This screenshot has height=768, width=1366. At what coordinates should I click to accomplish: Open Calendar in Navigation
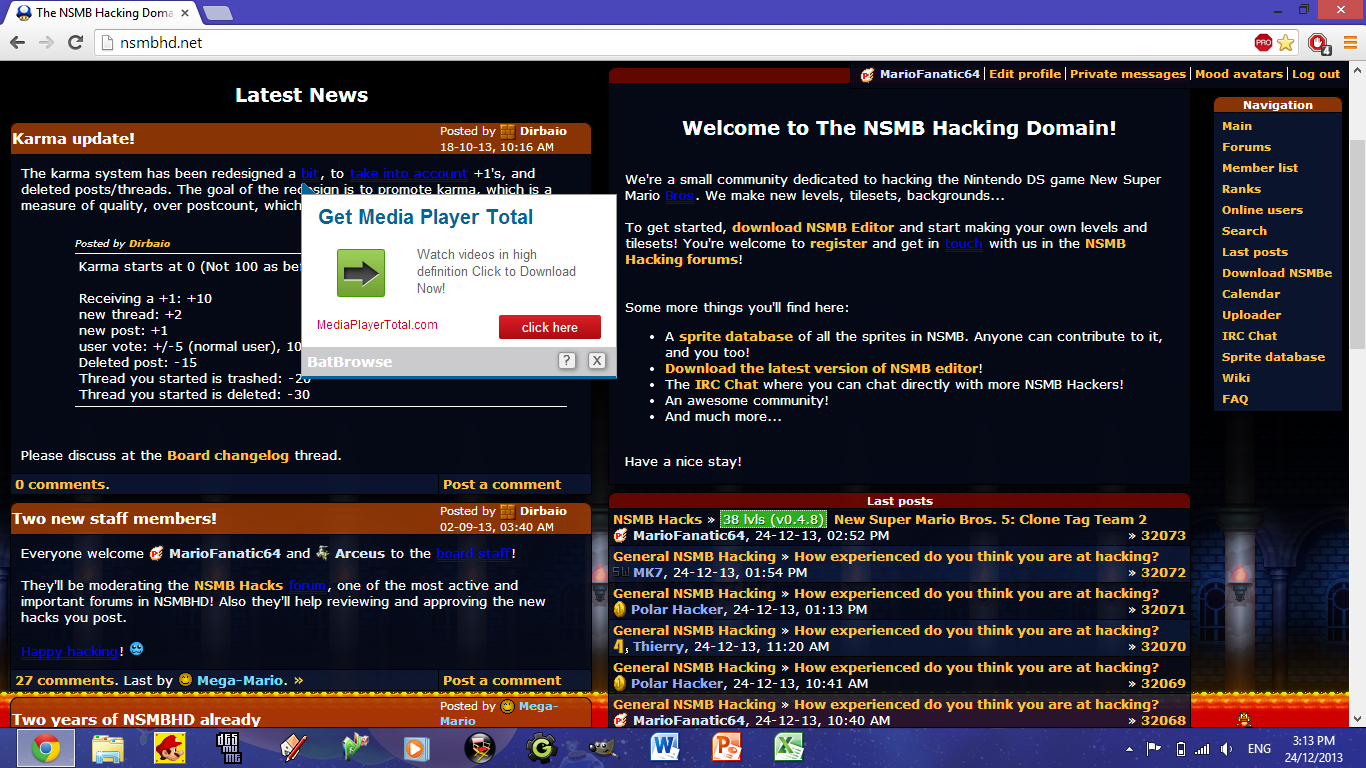pos(1251,294)
